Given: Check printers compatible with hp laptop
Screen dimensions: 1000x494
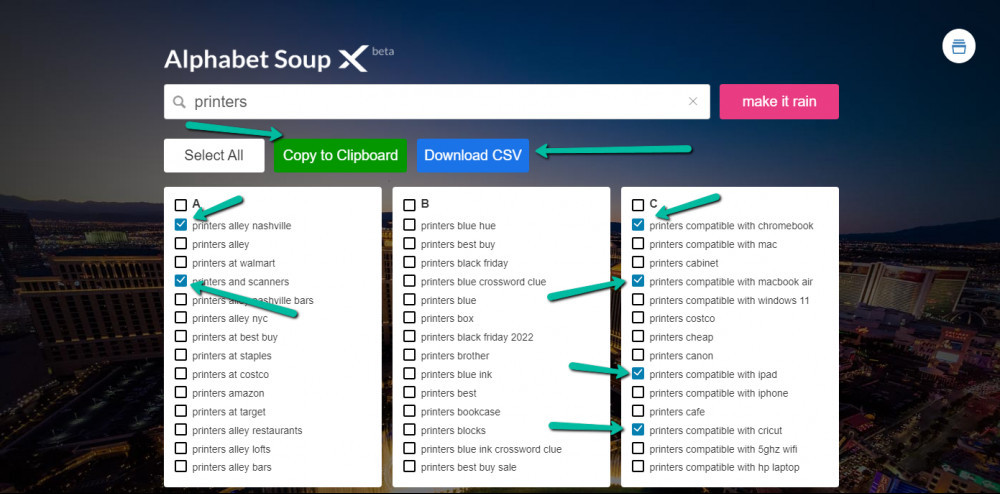Looking at the screenshot, I should tap(638, 467).
